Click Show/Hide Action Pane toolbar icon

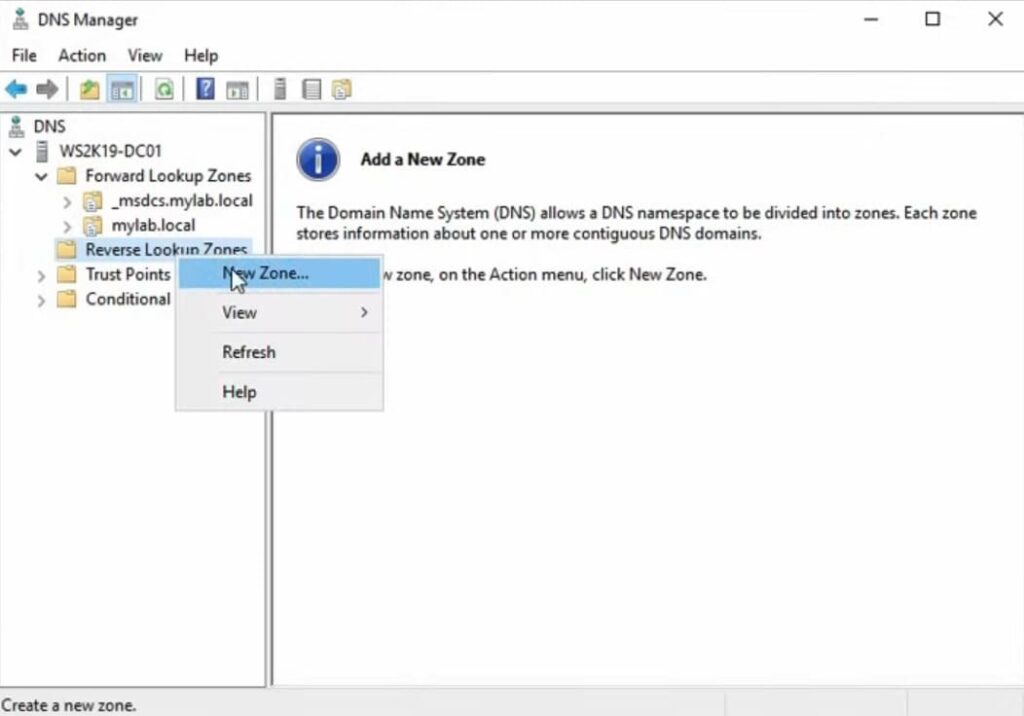[237, 90]
